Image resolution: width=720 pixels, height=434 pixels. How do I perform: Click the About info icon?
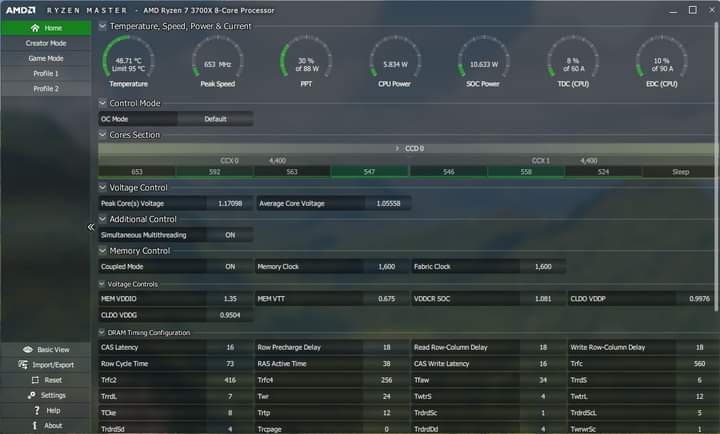click(35, 425)
